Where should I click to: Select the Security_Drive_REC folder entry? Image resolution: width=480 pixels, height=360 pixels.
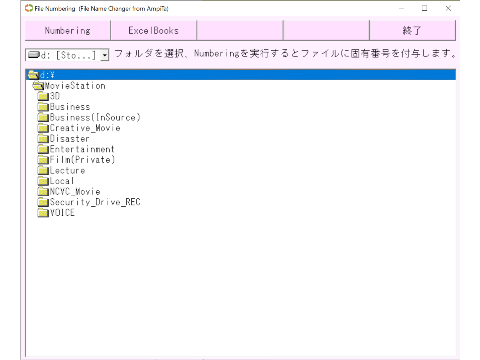click(89, 202)
